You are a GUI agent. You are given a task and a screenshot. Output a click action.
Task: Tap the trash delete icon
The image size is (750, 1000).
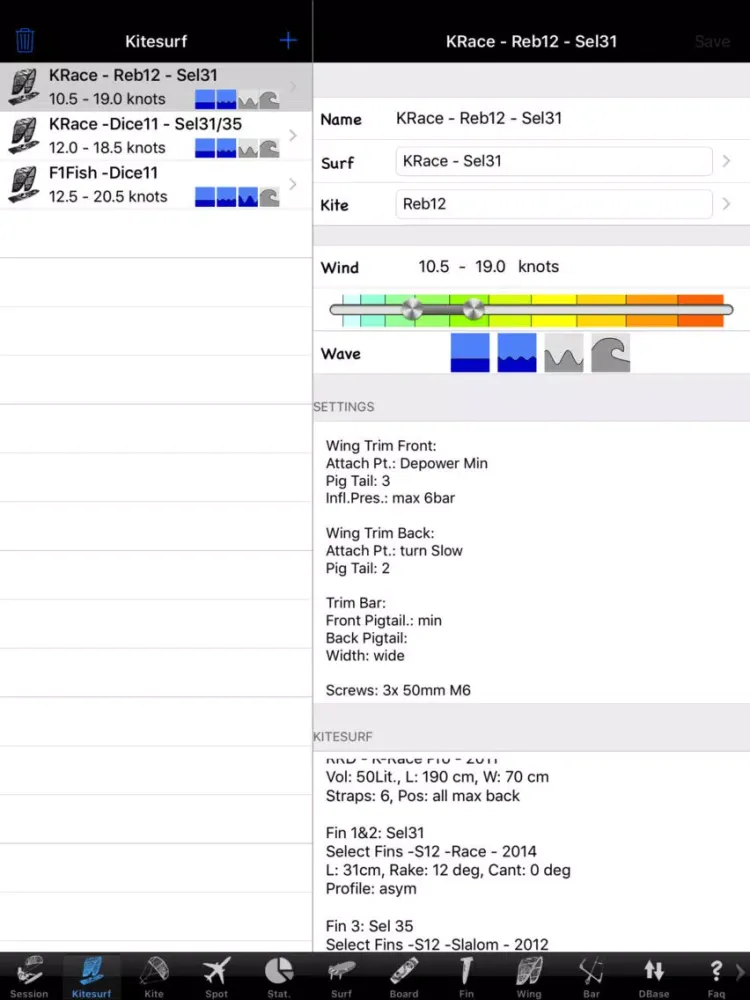[x=25, y=41]
